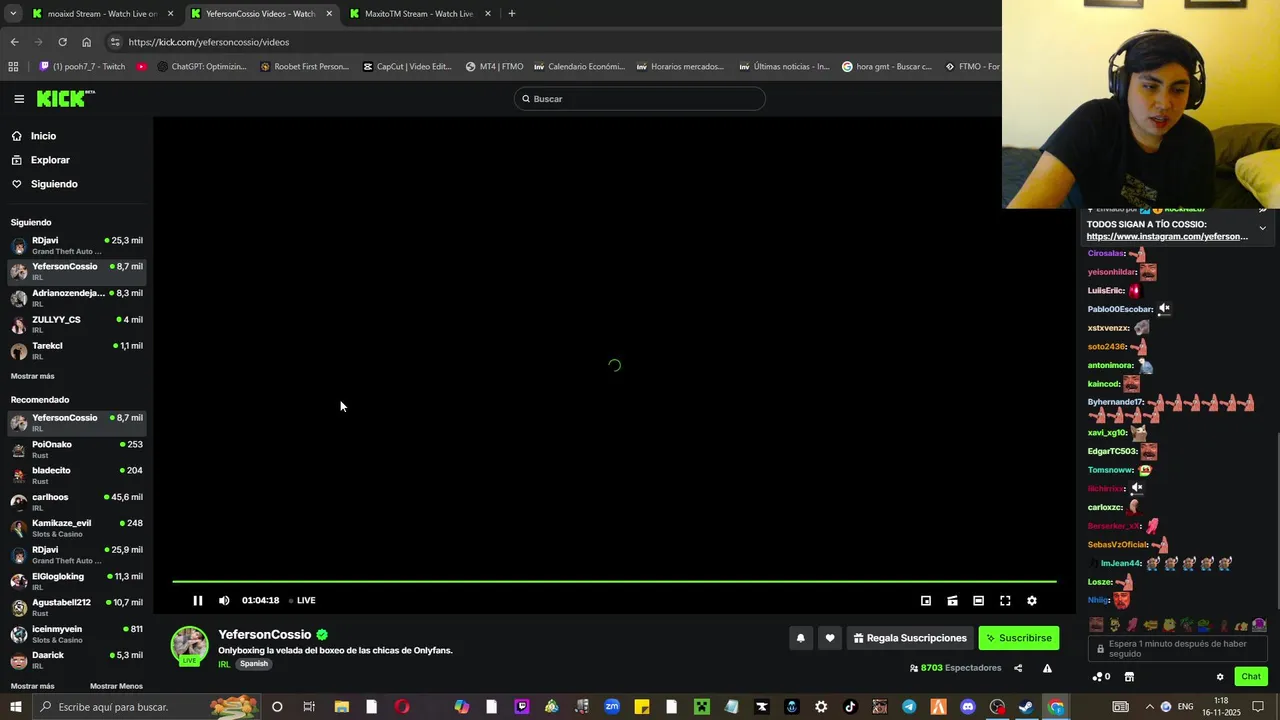Open ElGlogloking recommended channel
1280x720 pixels.
click(76, 581)
